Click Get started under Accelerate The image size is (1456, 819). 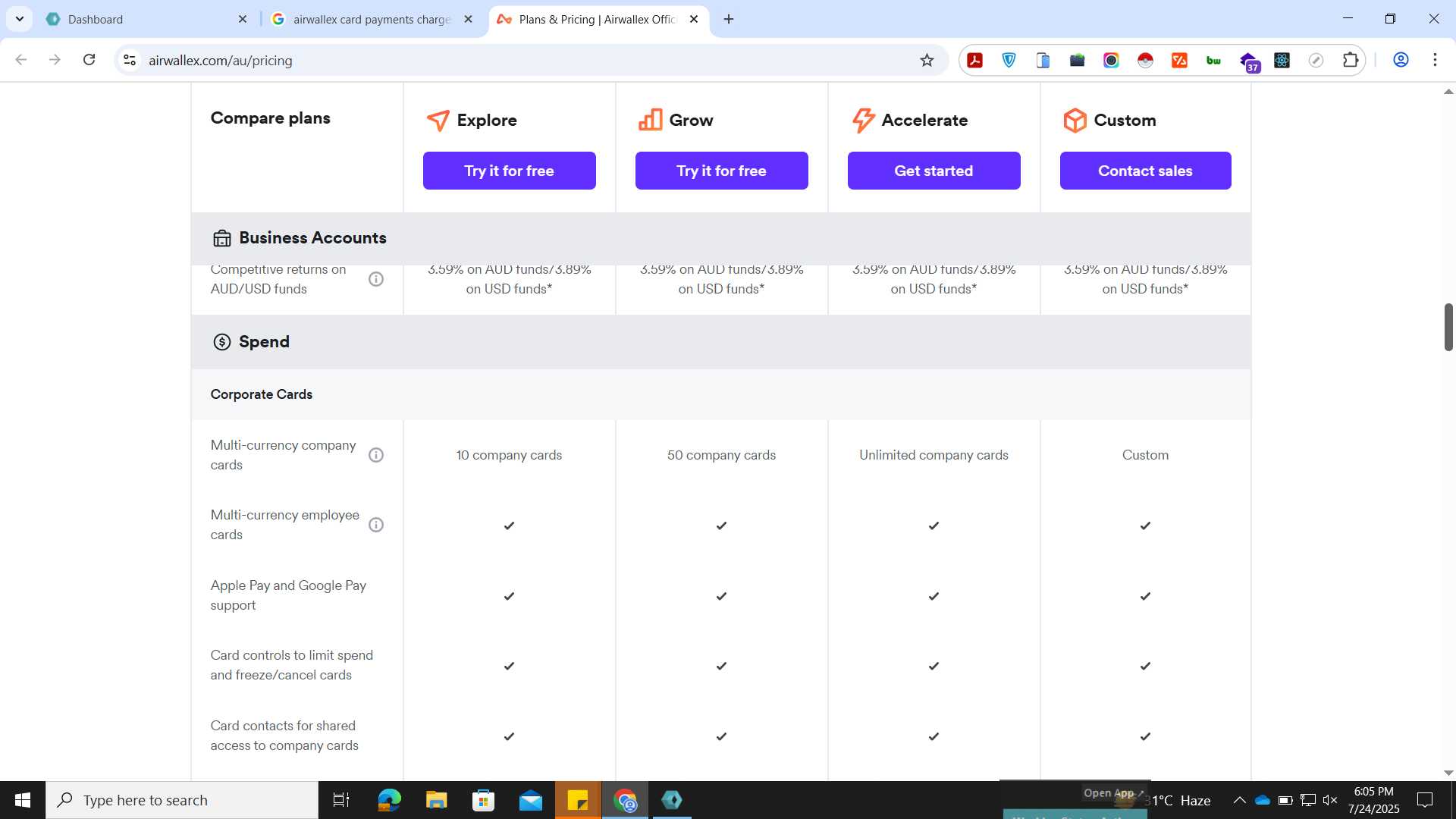[934, 171]
